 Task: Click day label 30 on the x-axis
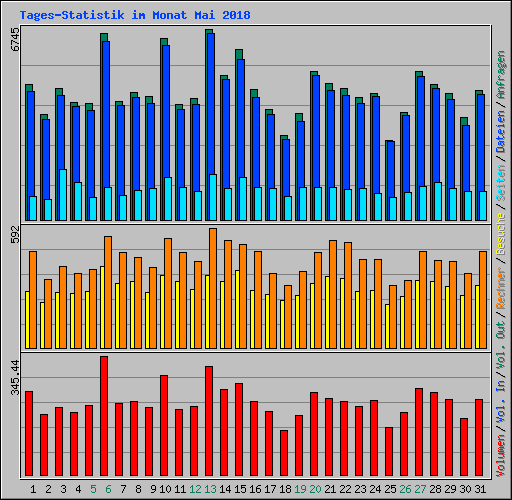[465, 489]
